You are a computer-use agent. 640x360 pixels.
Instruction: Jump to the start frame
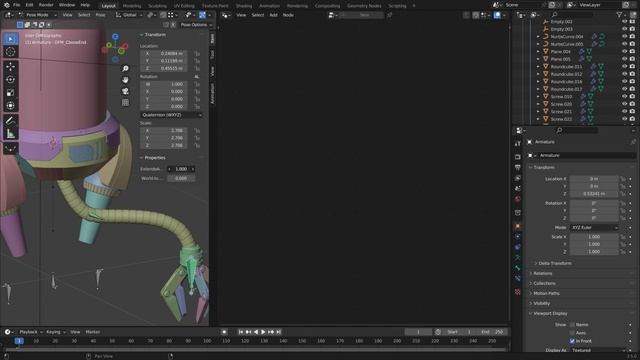click(241, 332)
